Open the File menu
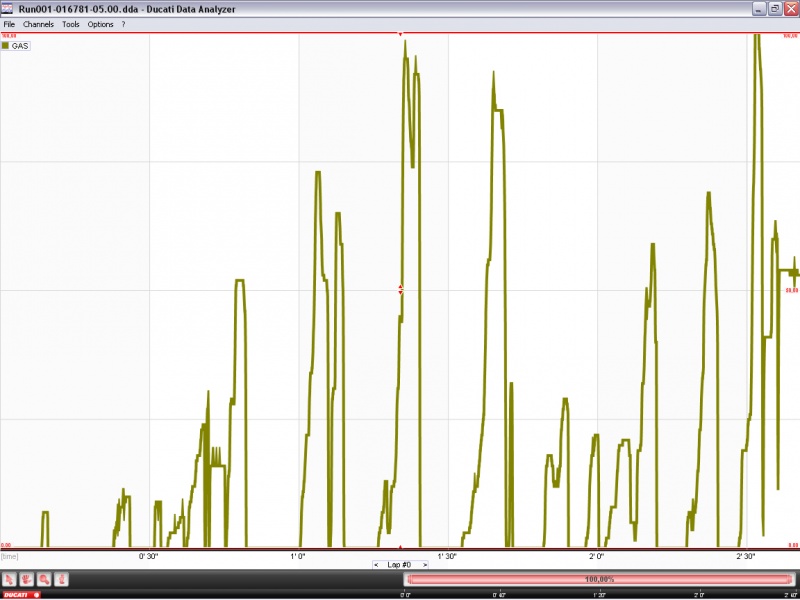This screenshot has height=600, width=800. (9, 24)
